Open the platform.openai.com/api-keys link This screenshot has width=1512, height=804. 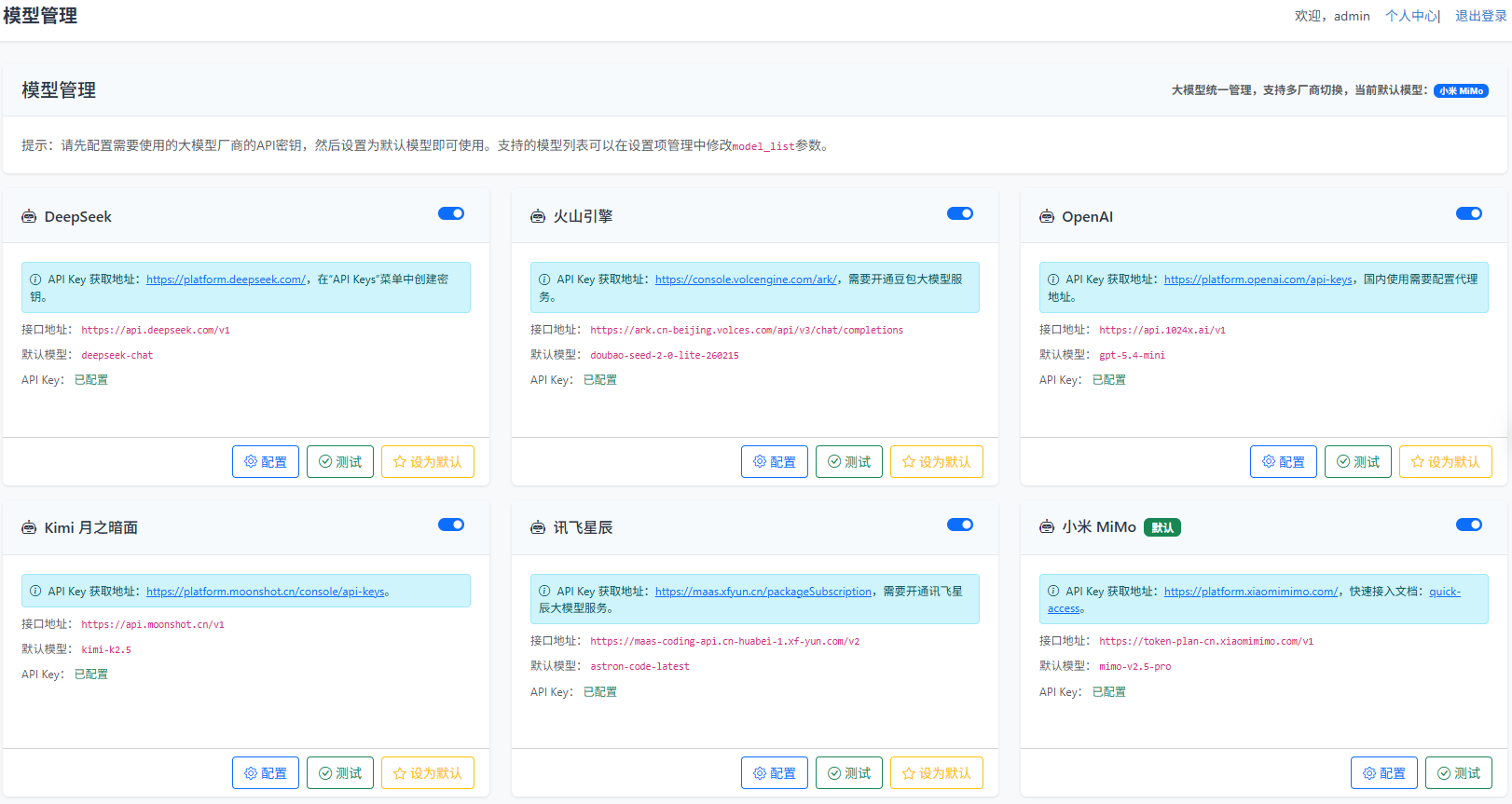pos(1258,279)
